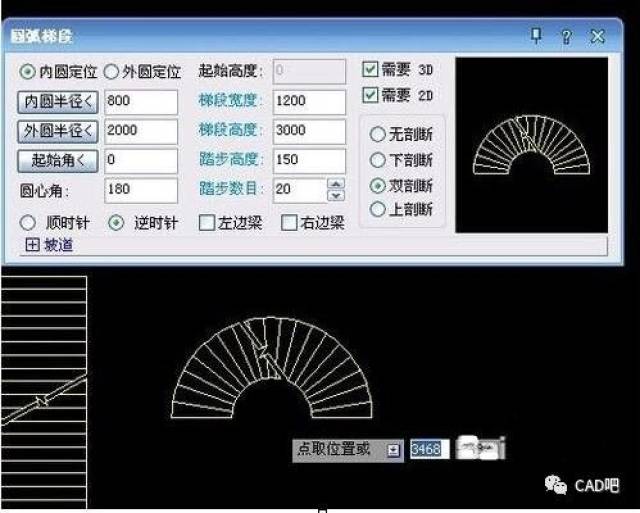Edit the 踏步高度 field showing 150
The image size is (640, 513).
309,160
